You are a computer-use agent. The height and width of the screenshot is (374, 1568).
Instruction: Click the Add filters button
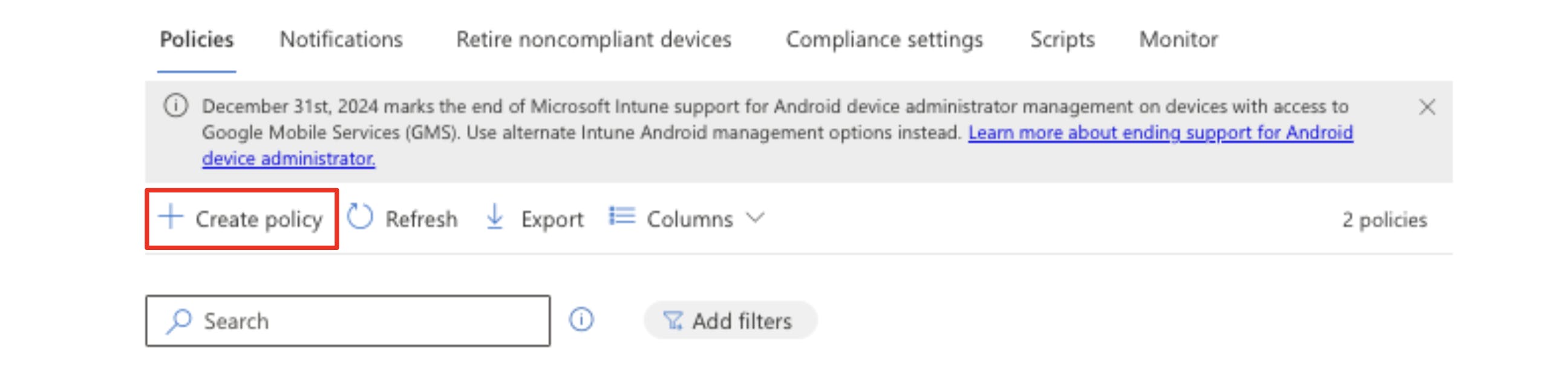730,321
